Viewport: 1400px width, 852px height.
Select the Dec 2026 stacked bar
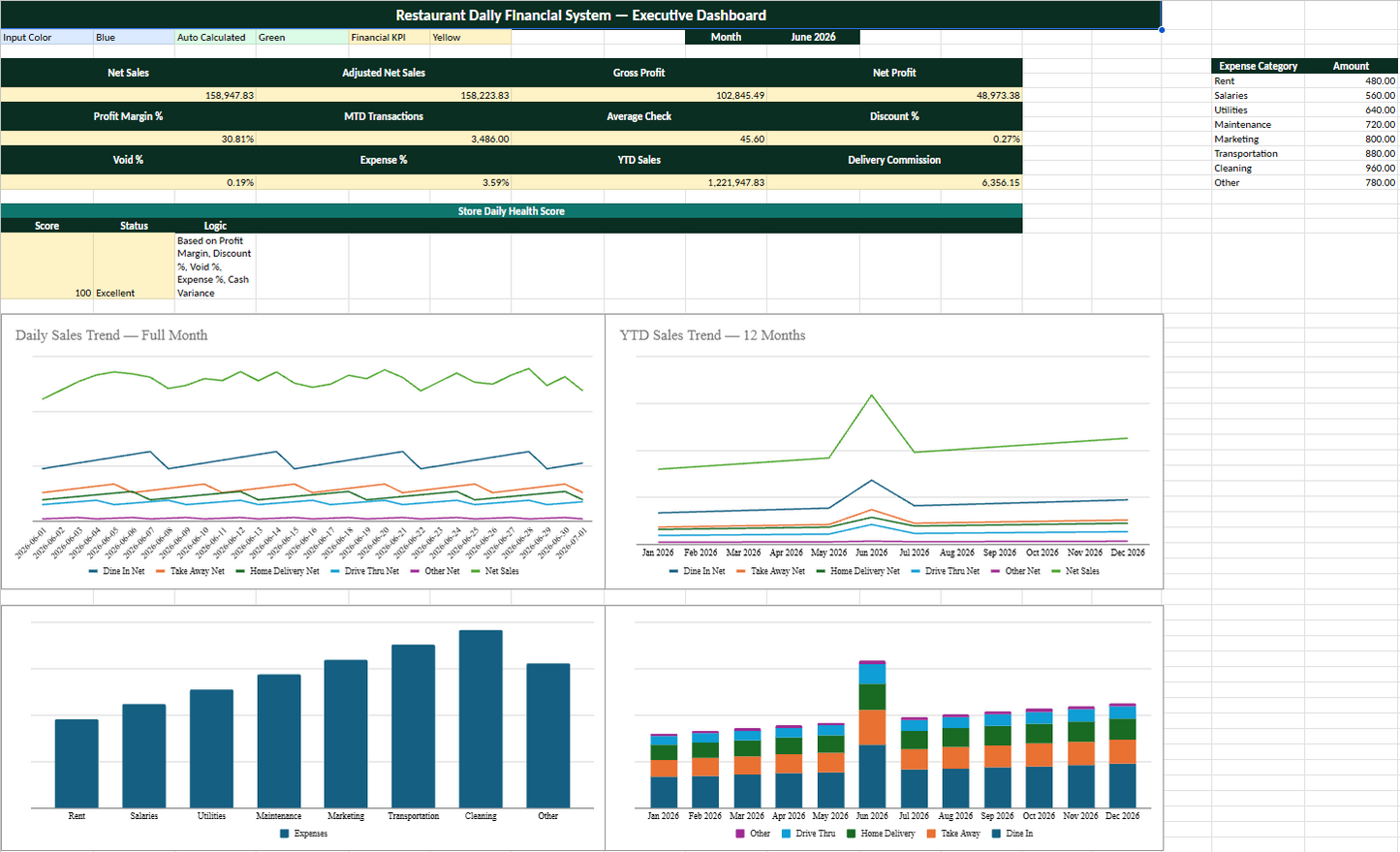[1123, 755]
